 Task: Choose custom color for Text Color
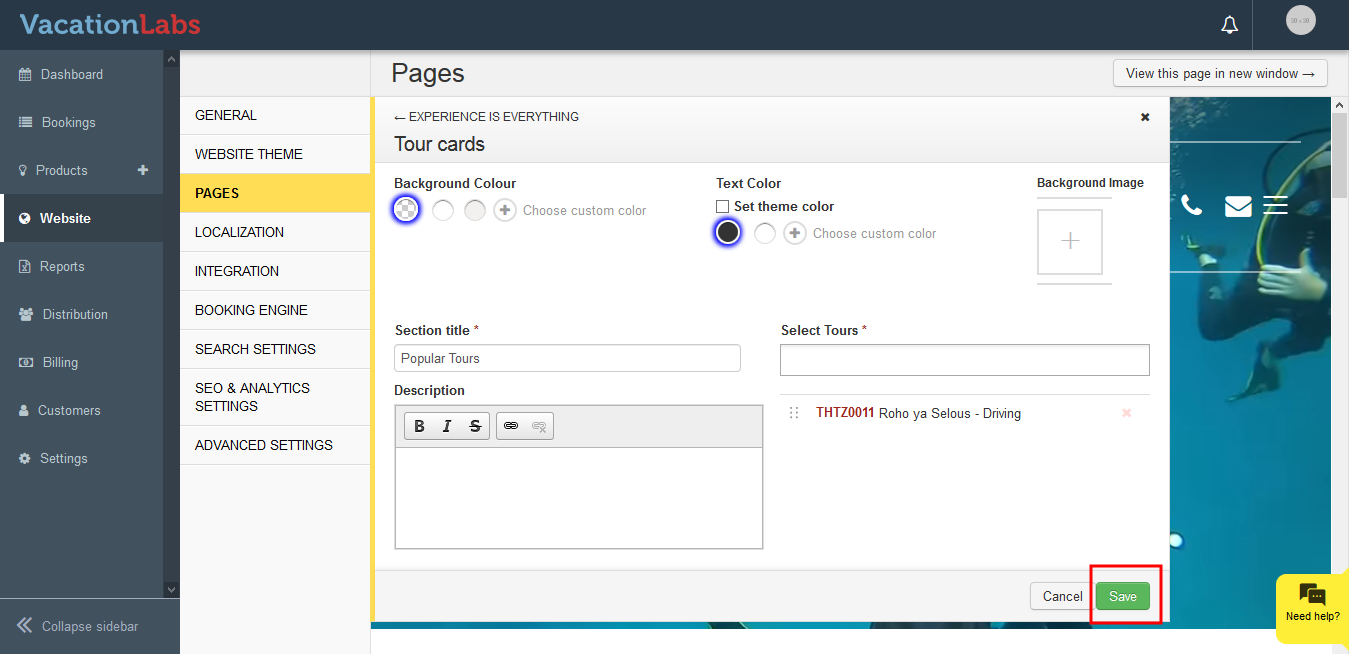click(x=795, y=233)
